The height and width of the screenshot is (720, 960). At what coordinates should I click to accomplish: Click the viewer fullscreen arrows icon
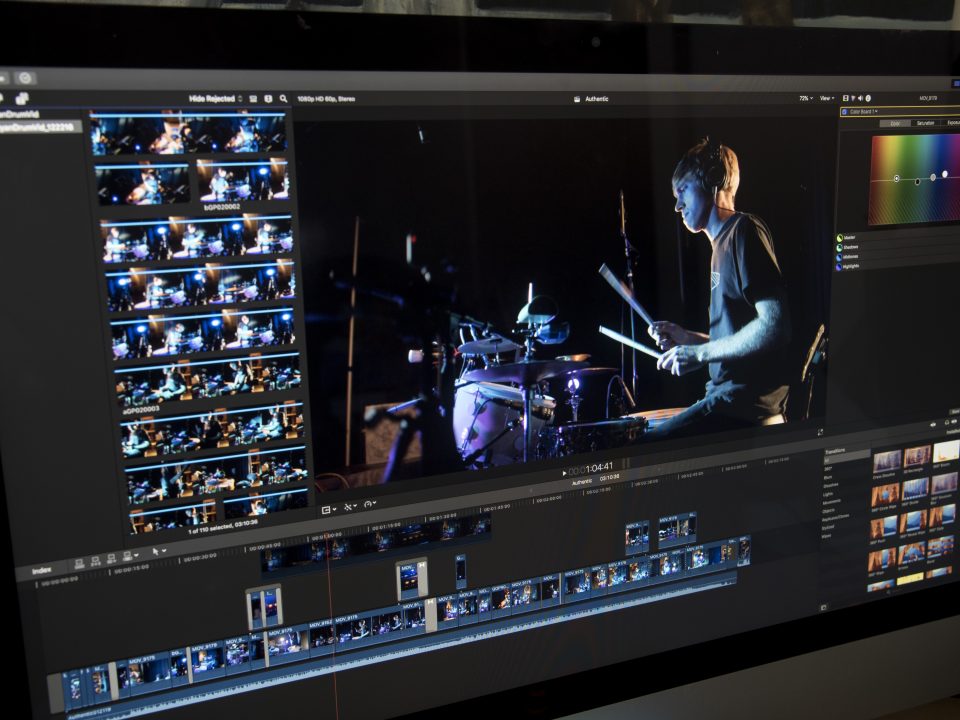click(820, 432)
